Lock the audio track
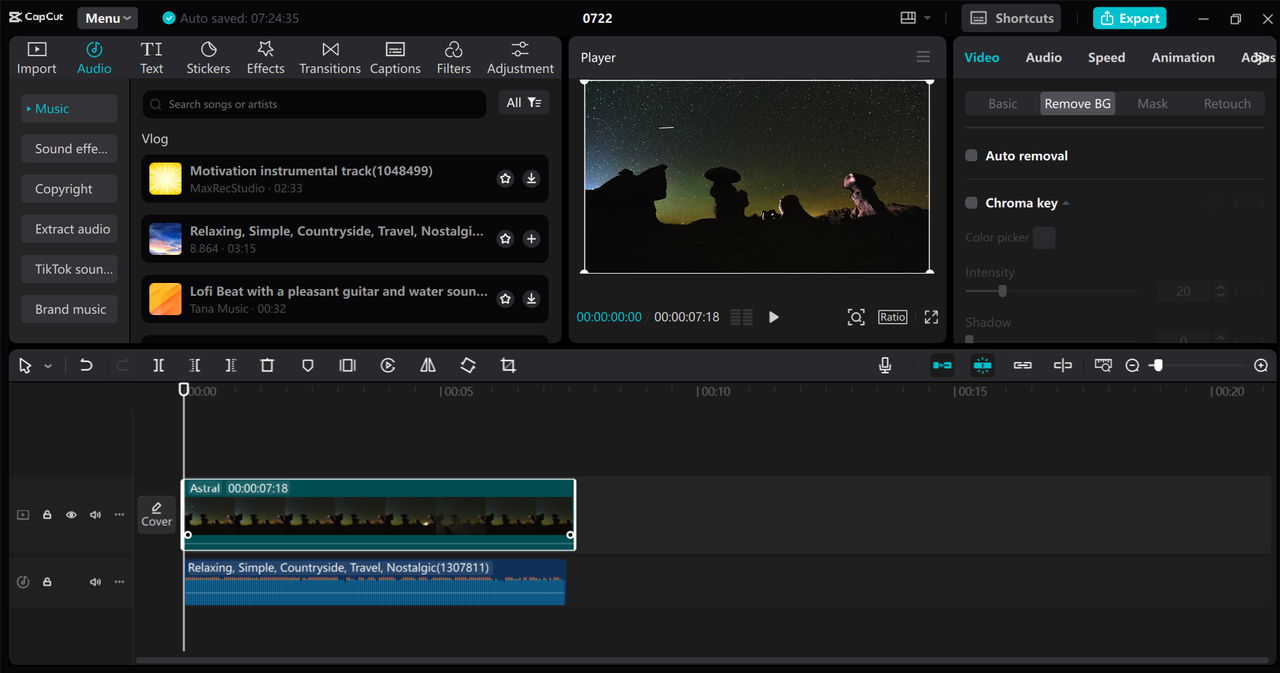Viewport: 1280px width, 673px height. coord(47,582)
